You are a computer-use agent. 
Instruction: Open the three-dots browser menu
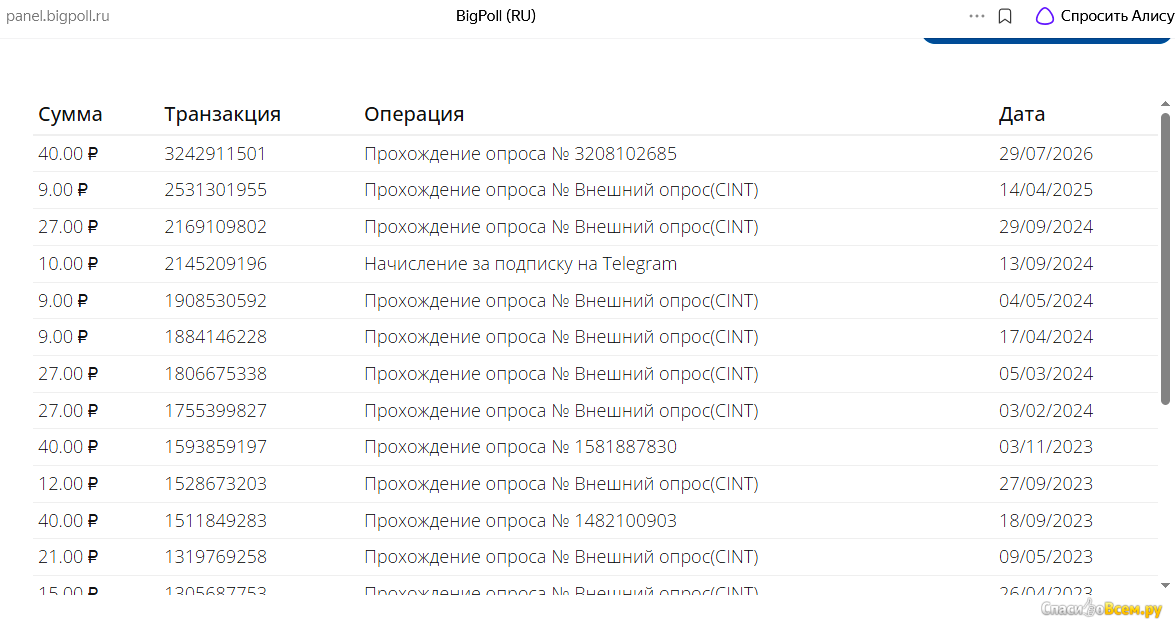click(976, 16)
